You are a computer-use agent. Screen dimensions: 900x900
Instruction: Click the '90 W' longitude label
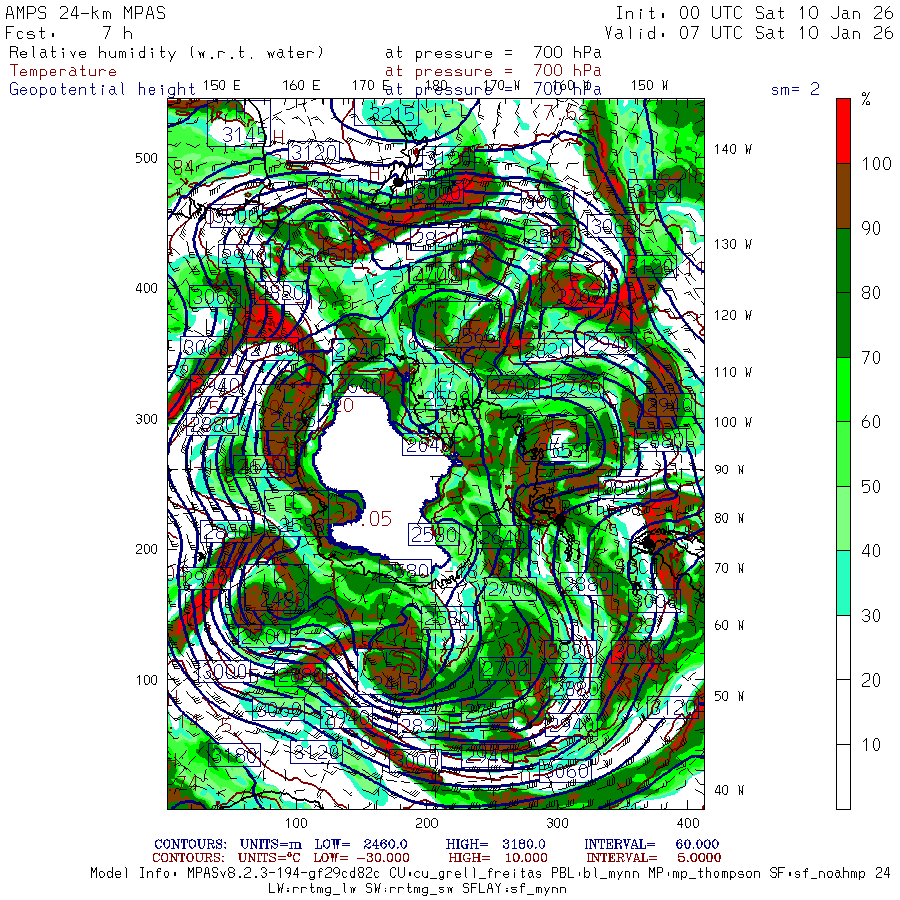(729, 470)
